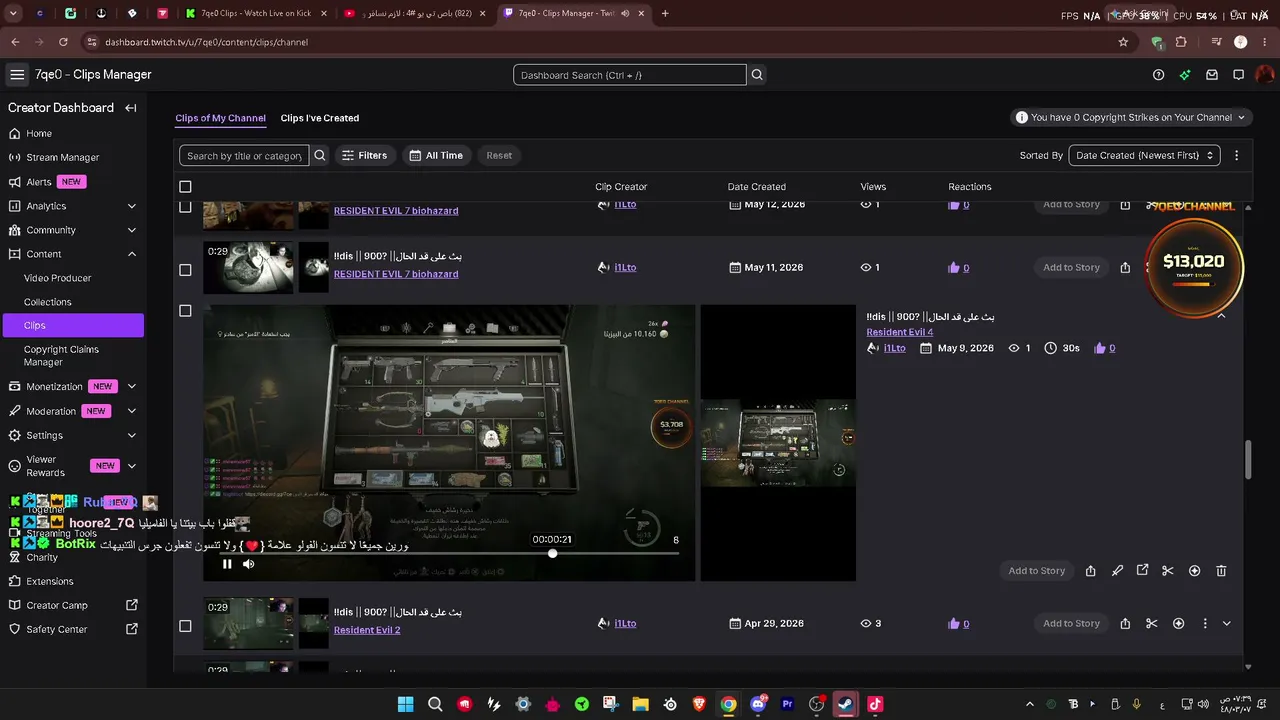Open the whispers chat icon
1280x720 pixels.
click(1238, 75)
